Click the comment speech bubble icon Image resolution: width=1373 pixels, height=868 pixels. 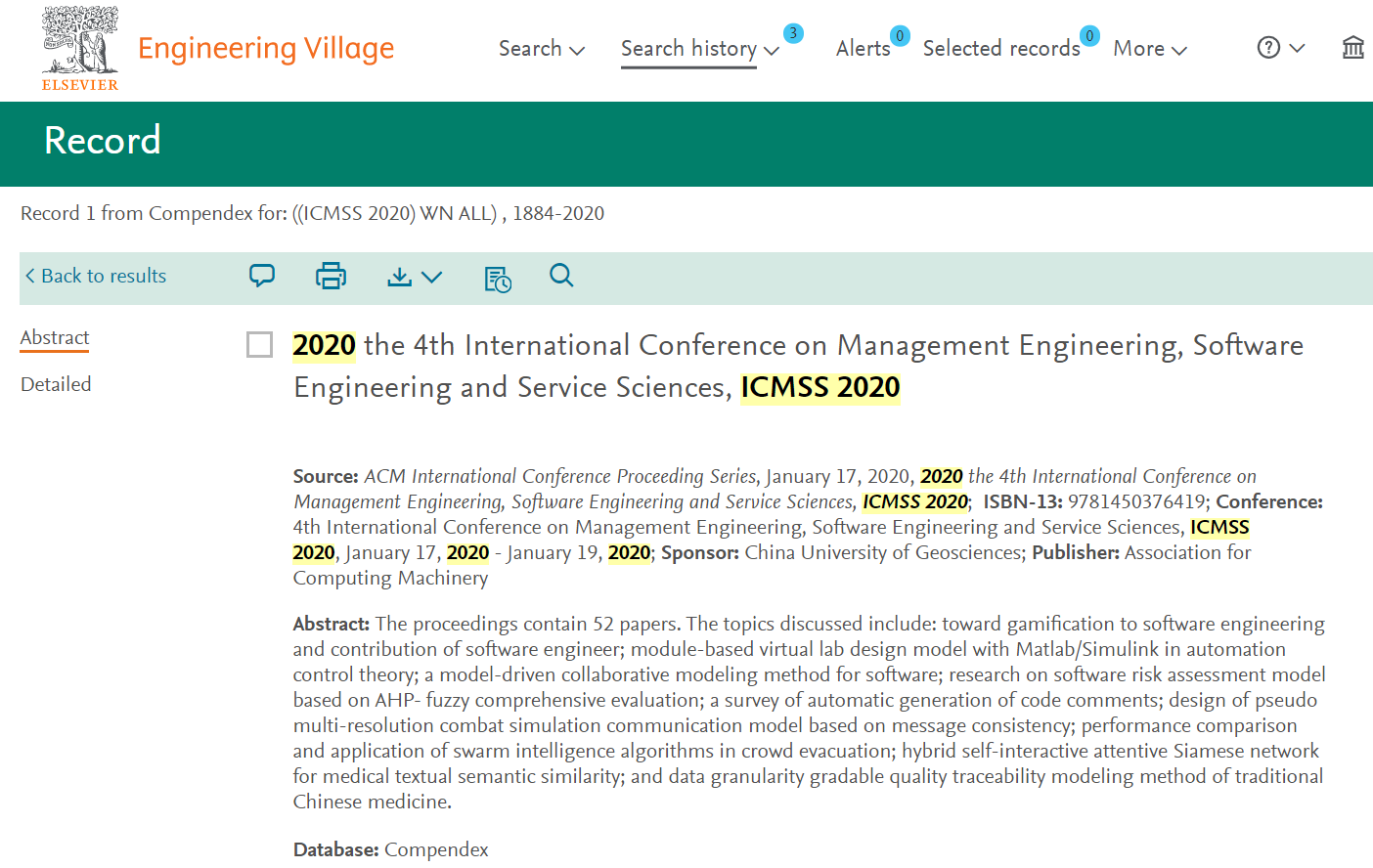coord(262,276)
